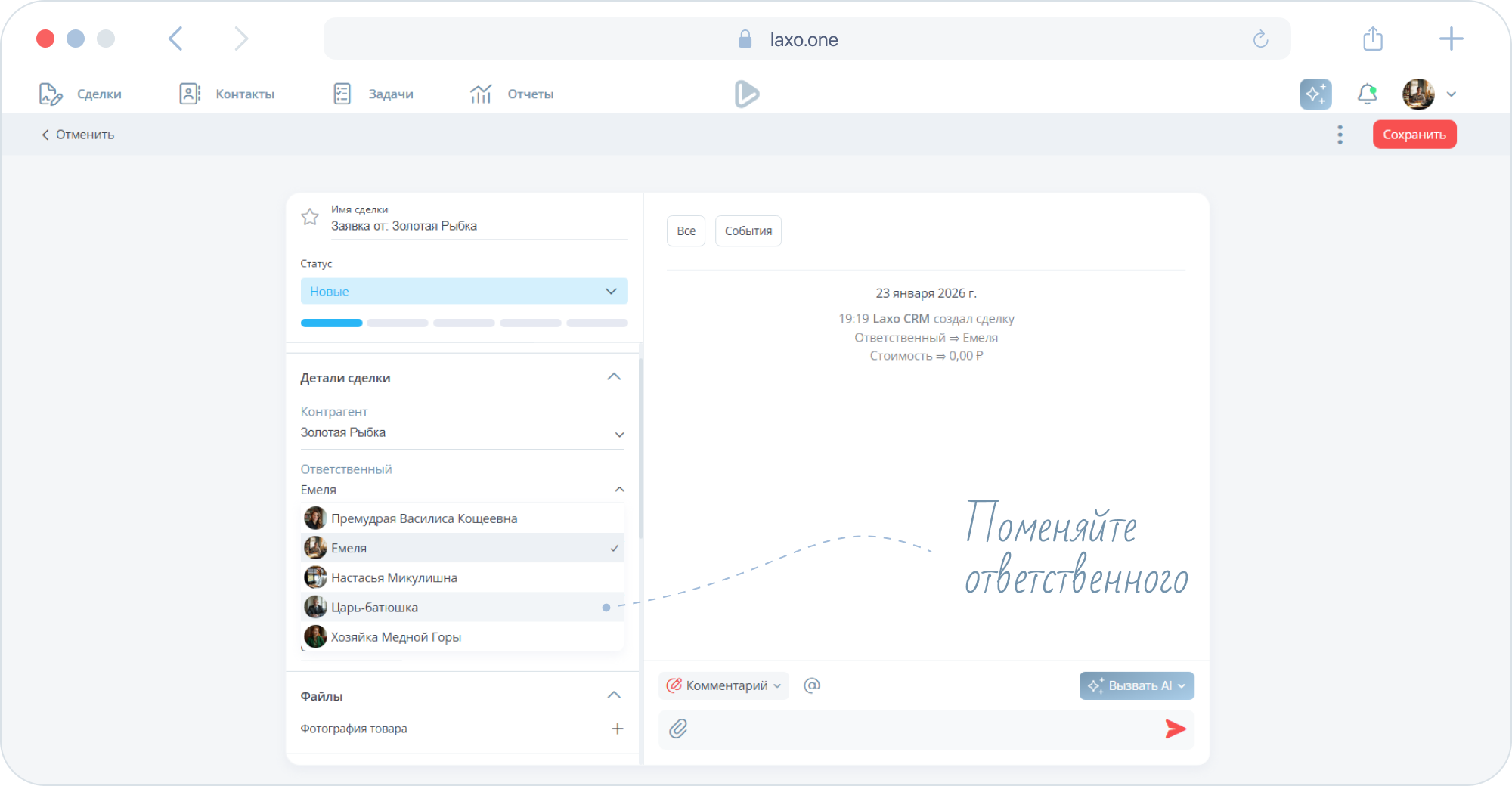
Task: Open the notifications bell
Action: point(1367,94)
